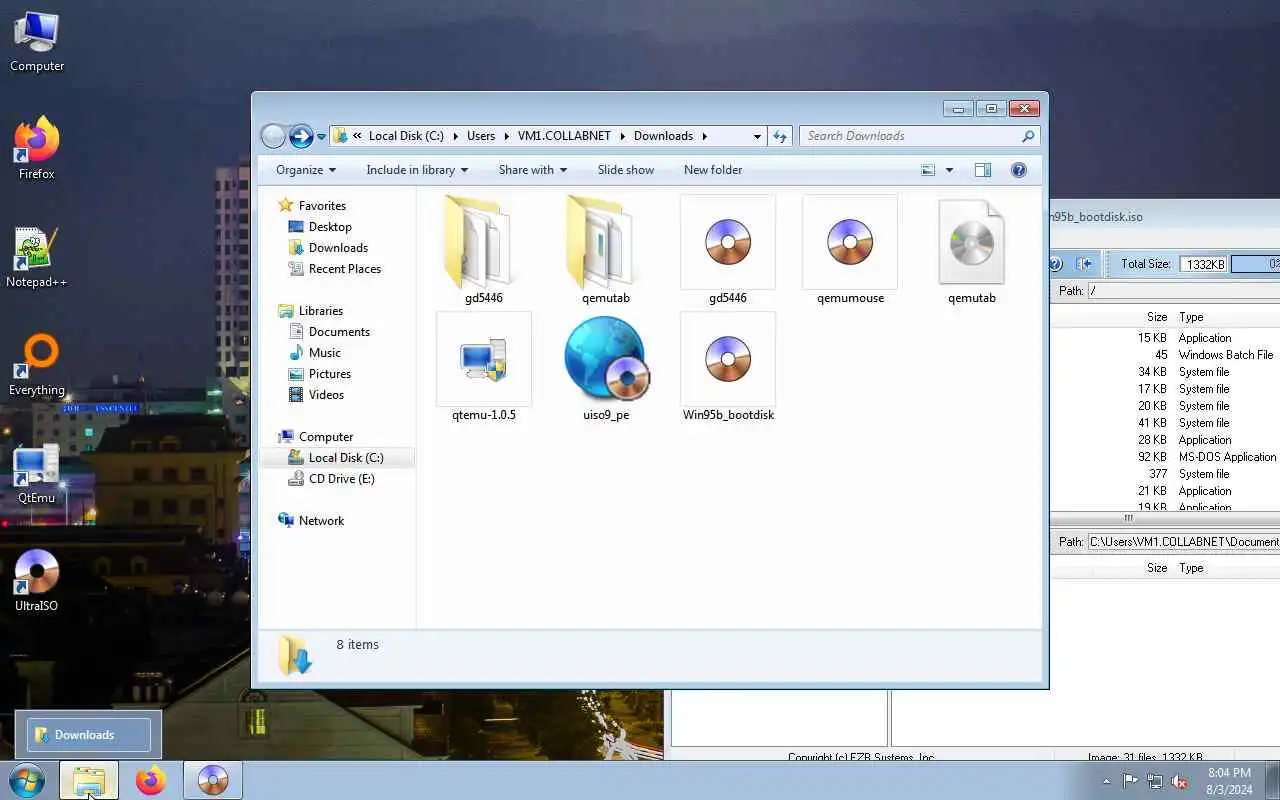Select the Win95b_bootdisk image file
1280x800 pixels.
(x=728, y=367)
